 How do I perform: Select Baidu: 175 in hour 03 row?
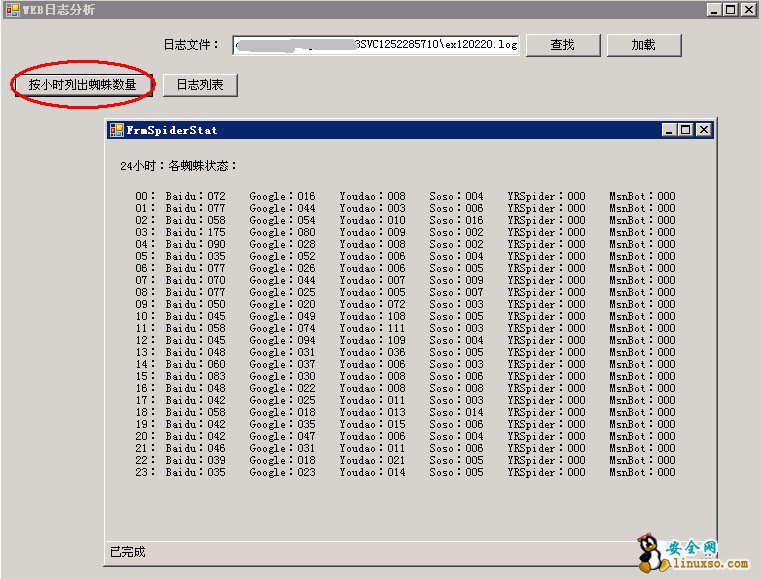click(196, 232)
